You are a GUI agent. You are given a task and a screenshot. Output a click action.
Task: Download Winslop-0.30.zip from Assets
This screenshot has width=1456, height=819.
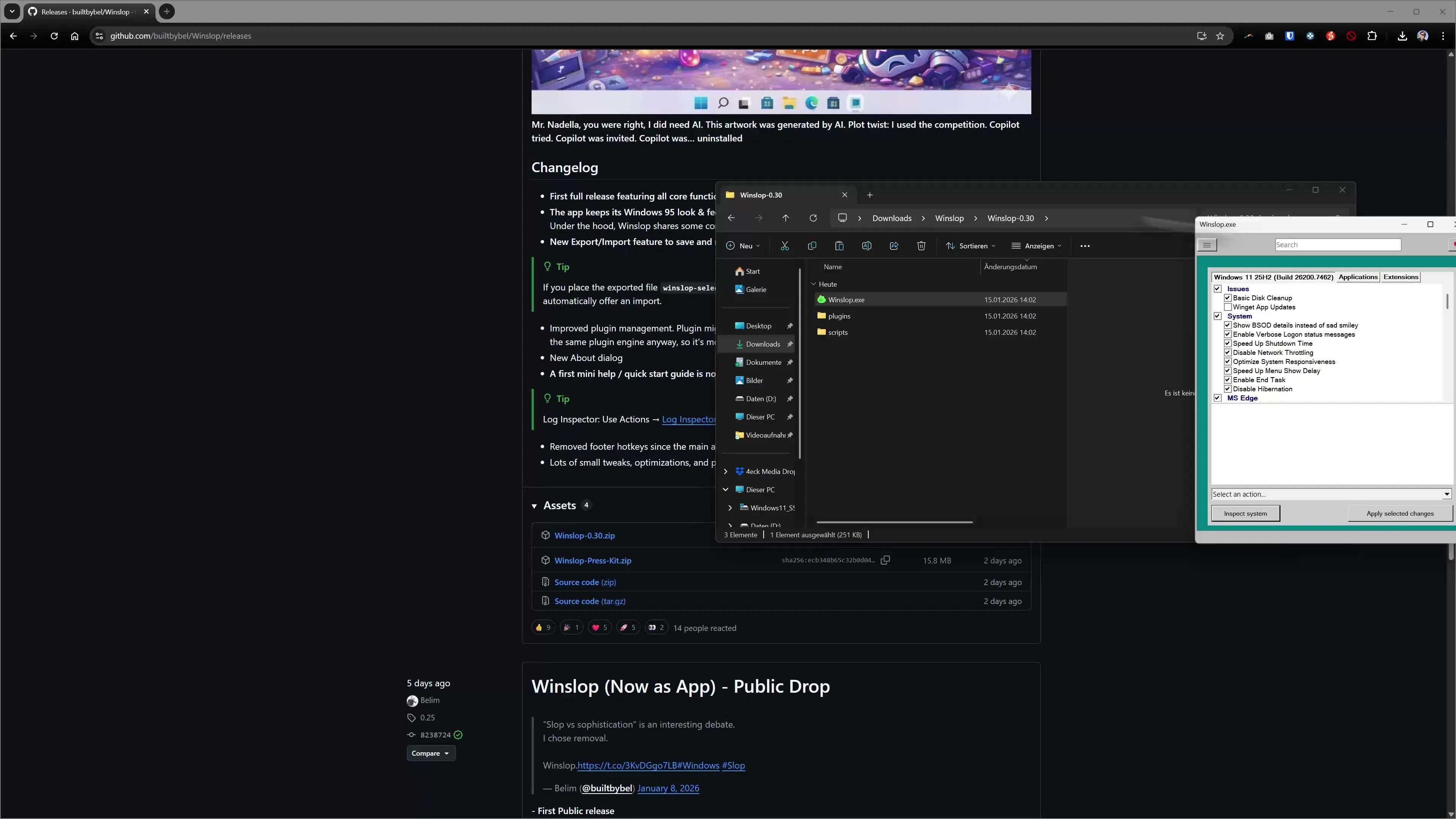coord(584,535)
